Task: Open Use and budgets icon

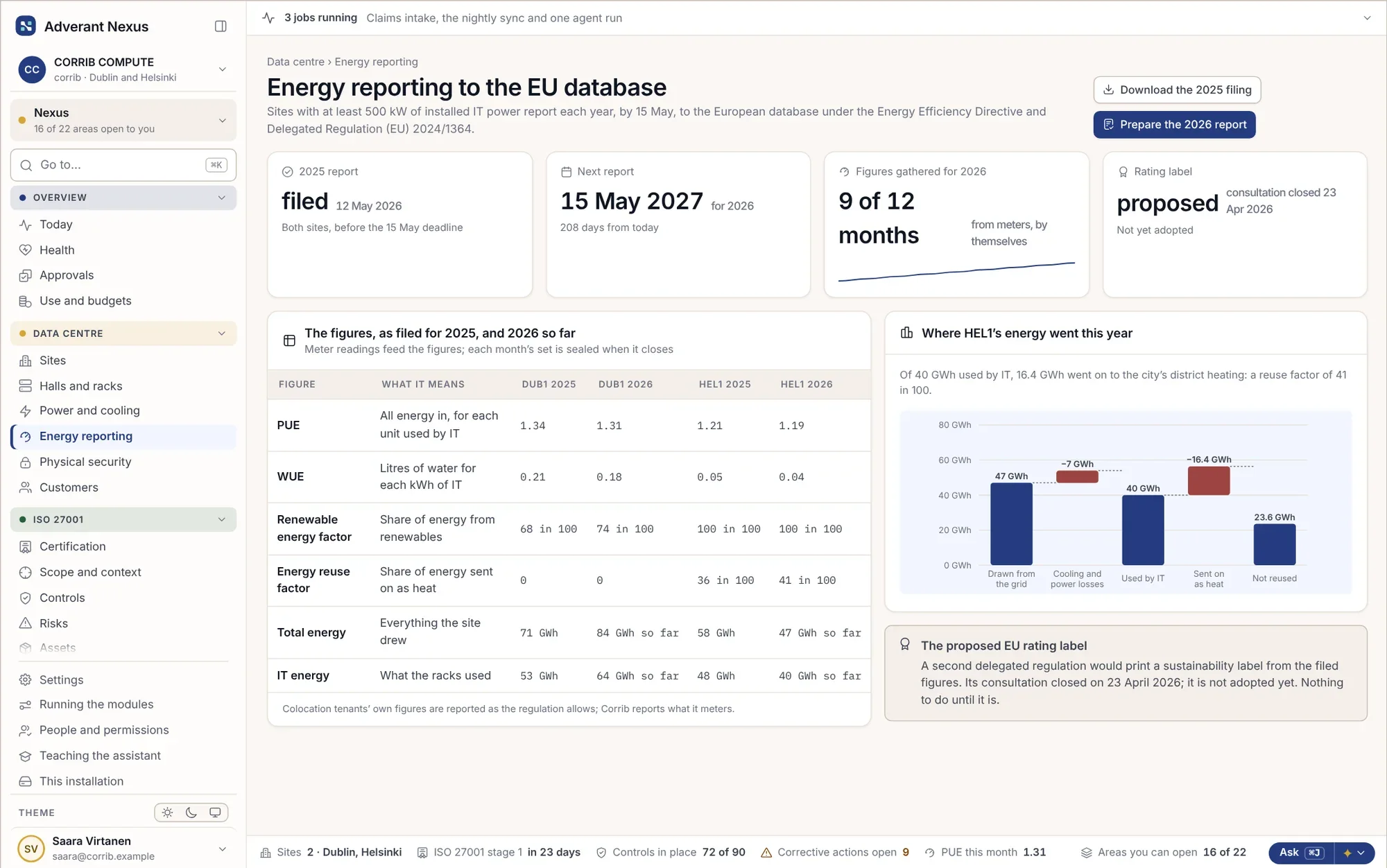Action: click(x=26, y=301)
